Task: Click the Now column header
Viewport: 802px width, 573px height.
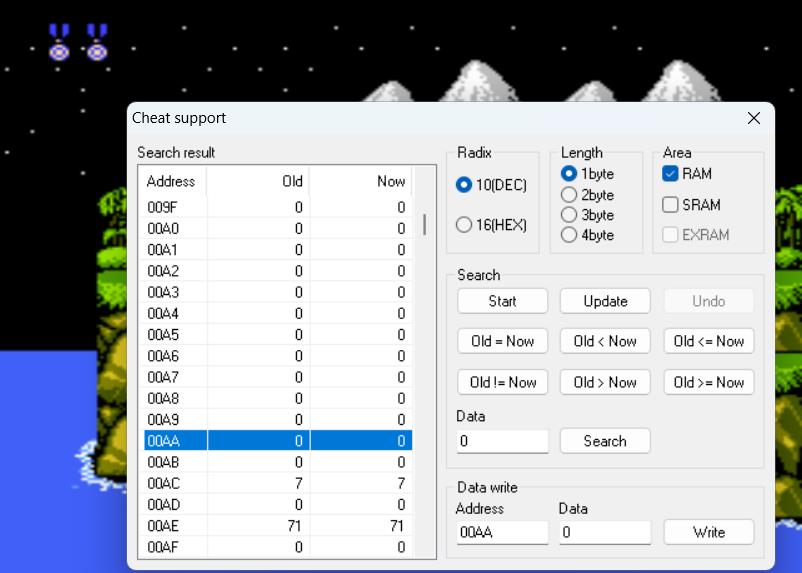Action: click(361, 181)
